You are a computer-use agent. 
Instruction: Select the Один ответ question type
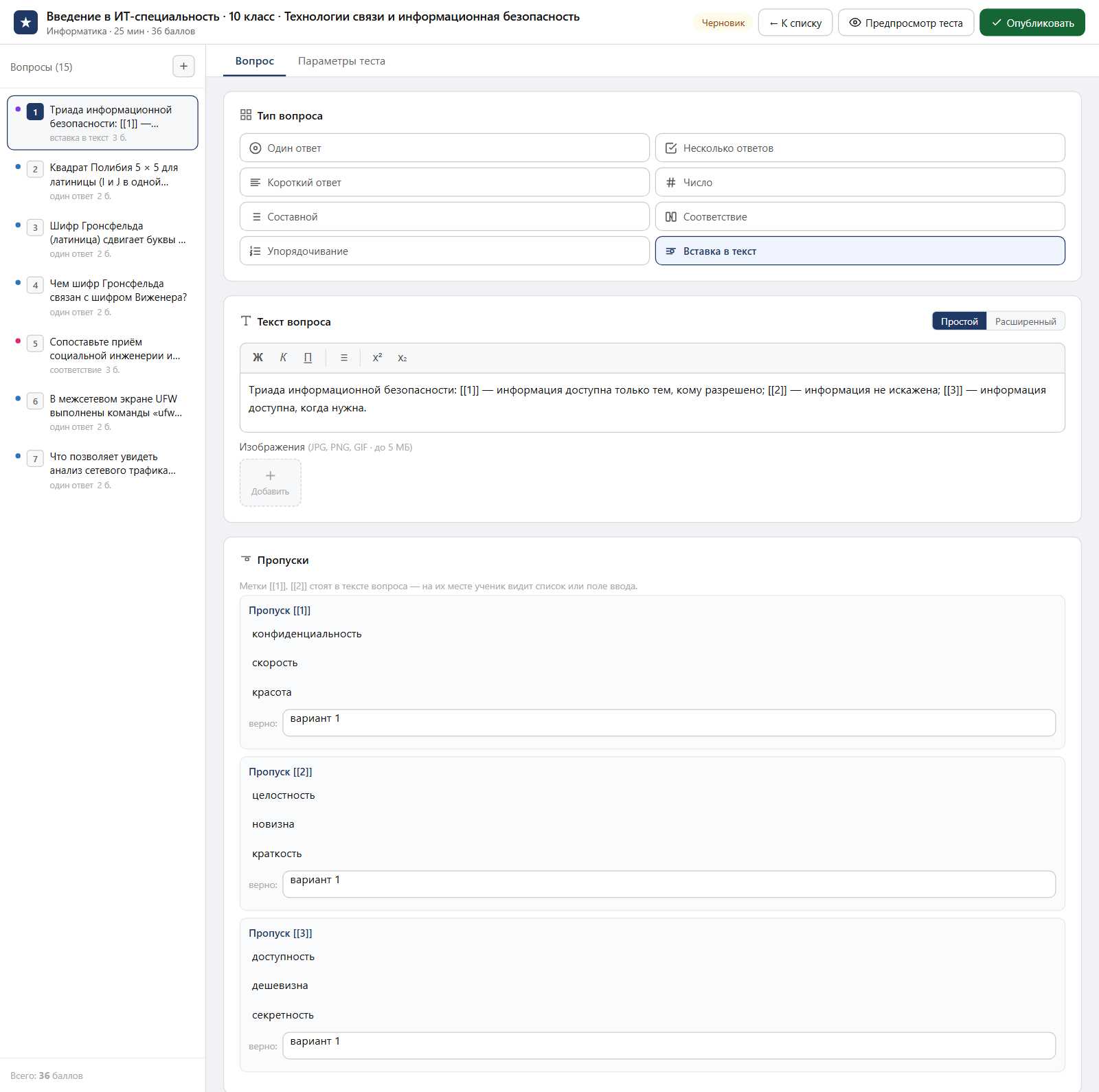[444, 148]
